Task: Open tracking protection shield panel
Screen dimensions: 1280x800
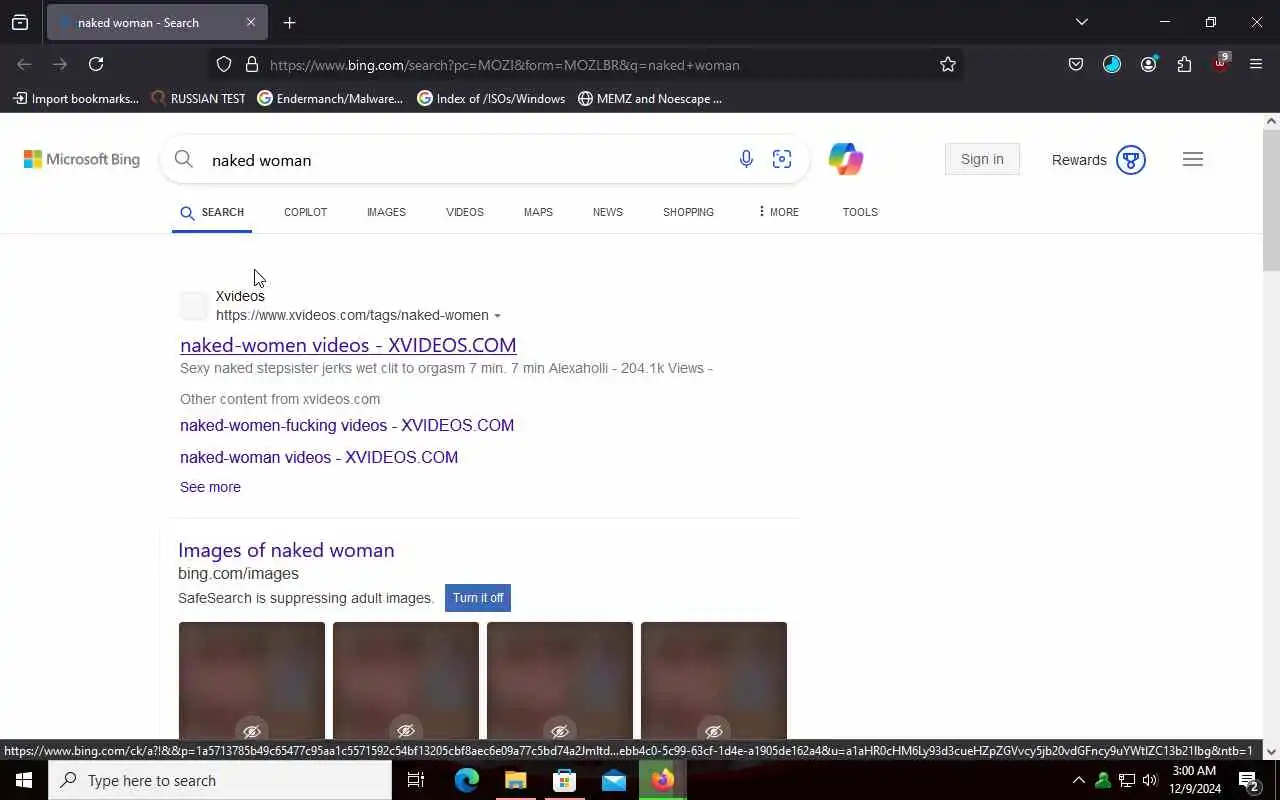Action: [x=224, y=64]
